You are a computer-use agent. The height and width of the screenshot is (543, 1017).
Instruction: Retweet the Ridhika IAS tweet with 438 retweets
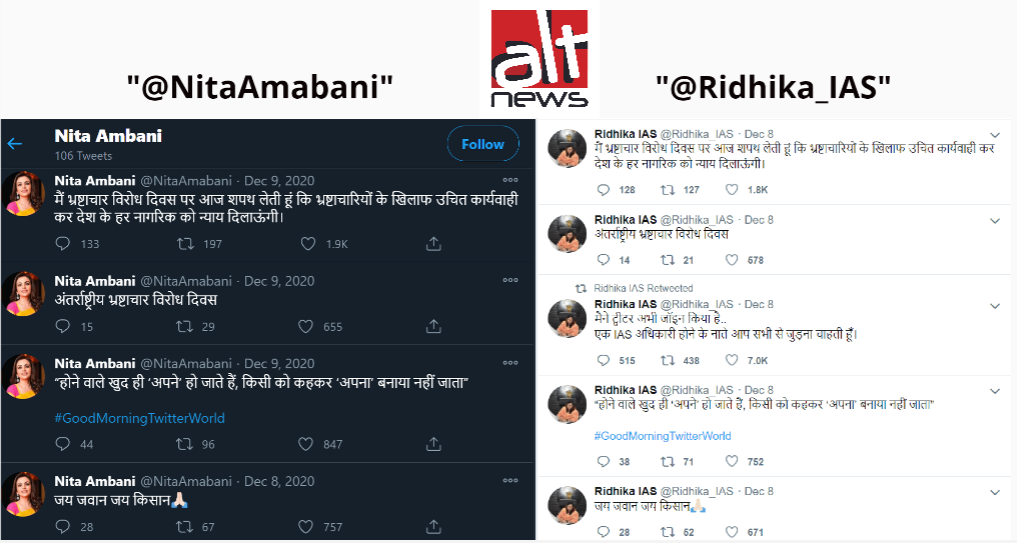tap(667, 360)
